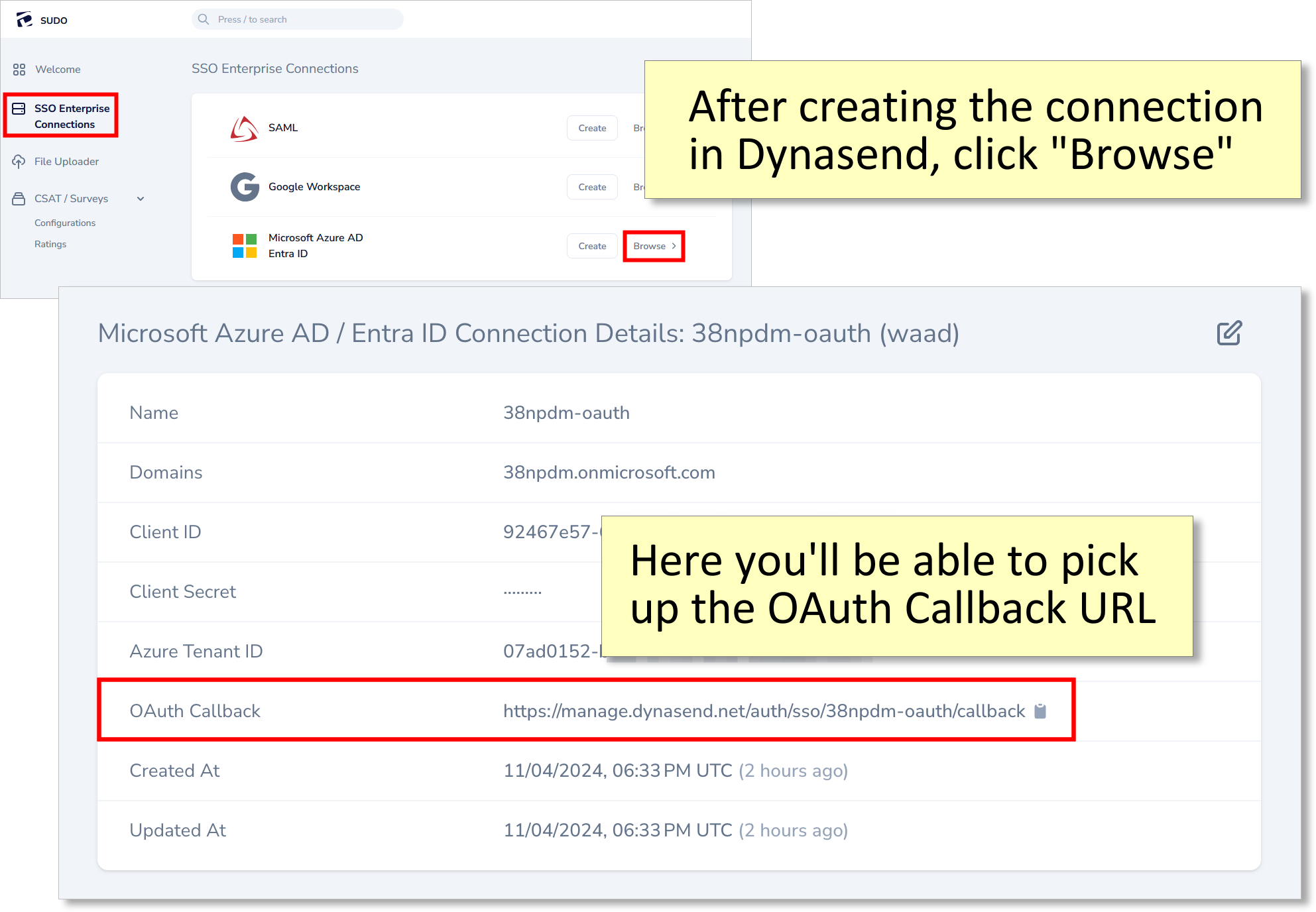
Task: Open the Browse chevron for Azure AD
Action: (674, 246)
